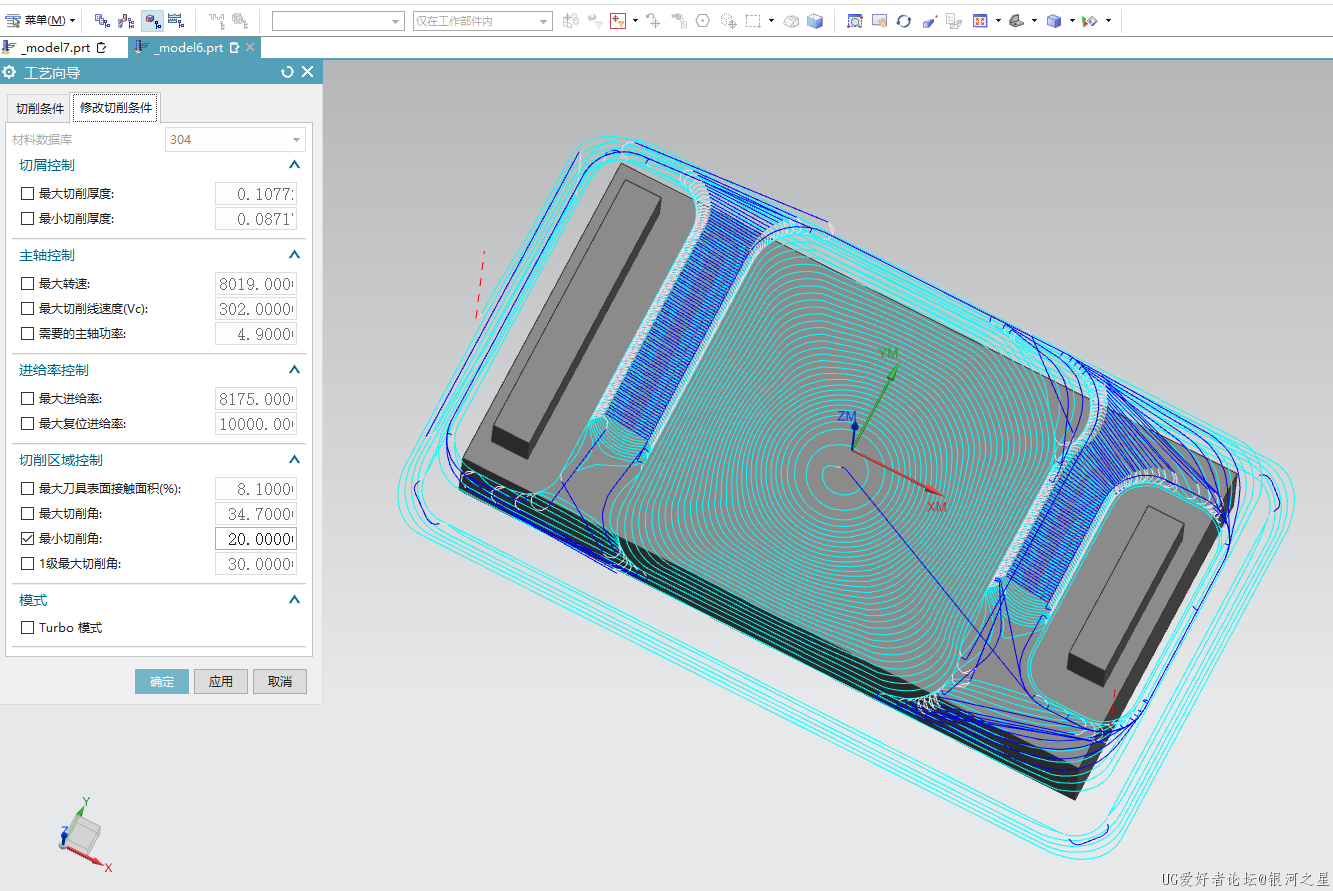Open the 菜单(M) menu
Screen dimensions: 1333x891
point(40,20)
